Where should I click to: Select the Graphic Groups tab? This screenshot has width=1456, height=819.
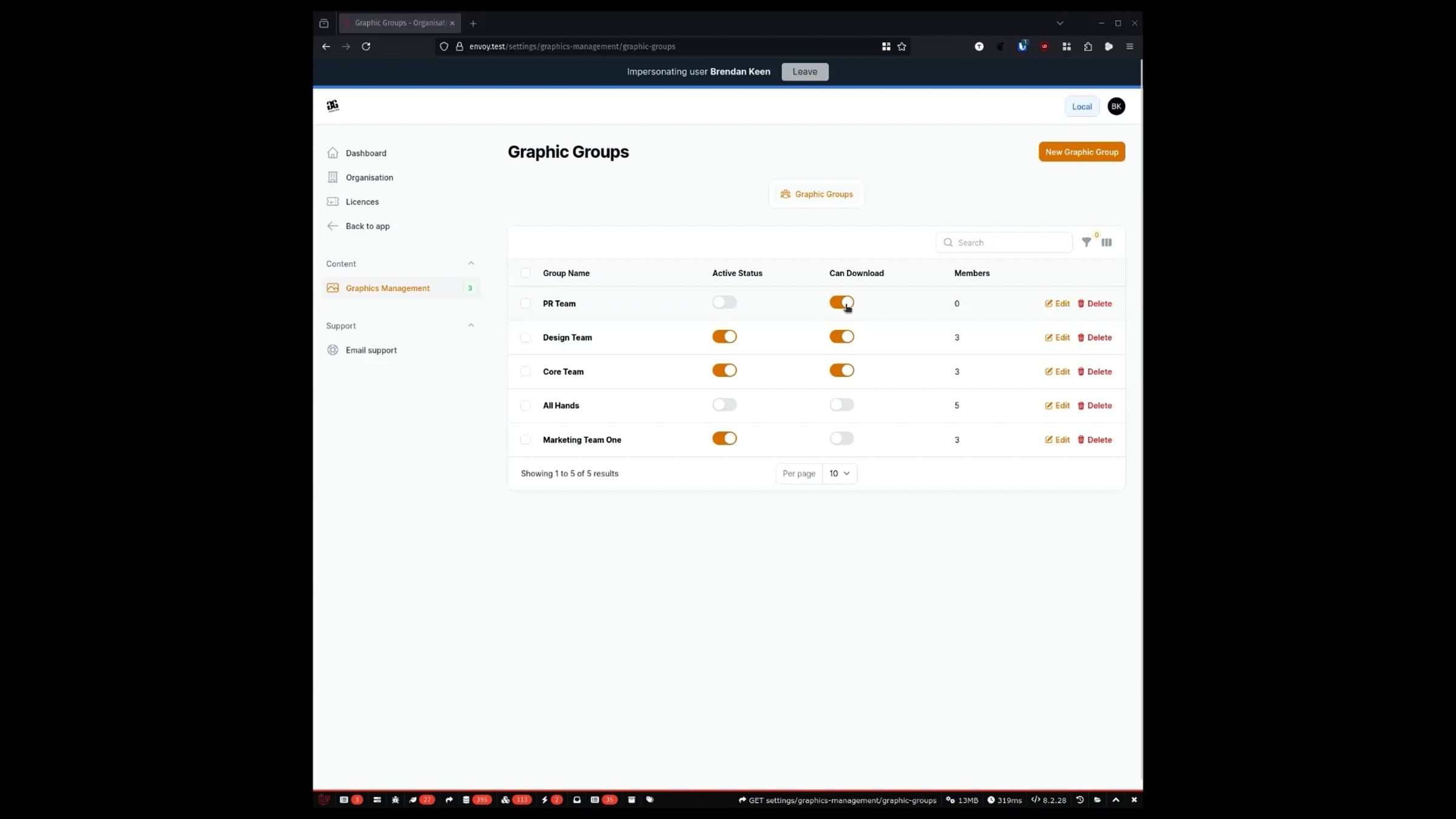[817, 194]
